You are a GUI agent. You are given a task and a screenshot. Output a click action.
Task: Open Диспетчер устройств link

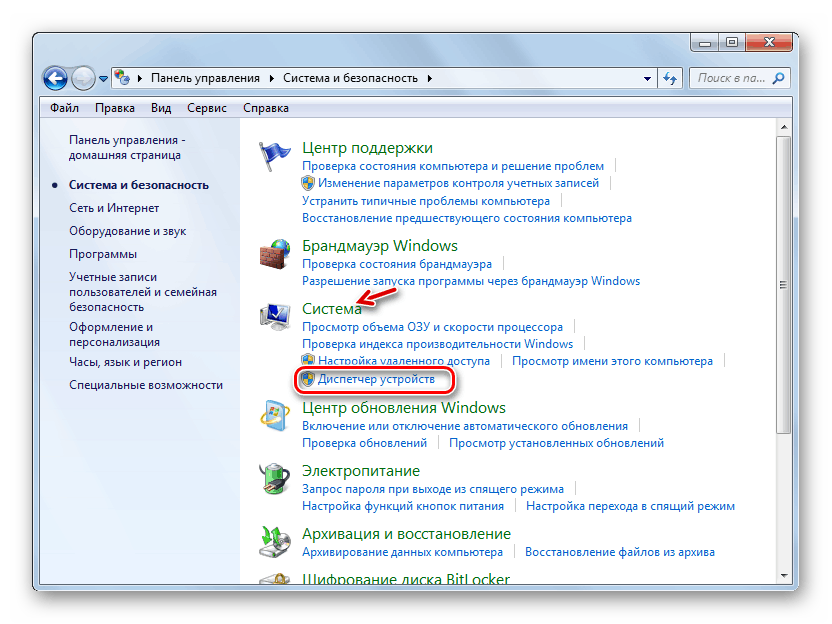point(376,380)
